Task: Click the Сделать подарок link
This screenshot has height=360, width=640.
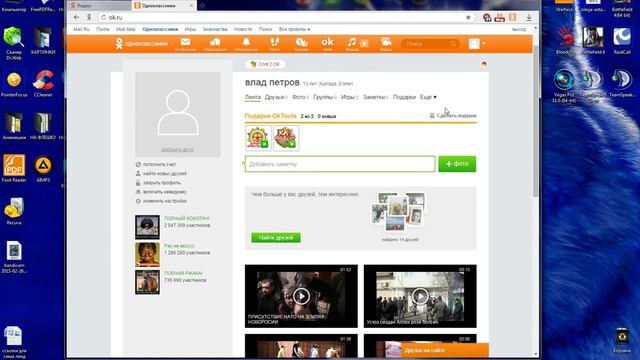Action: [453, 116]
